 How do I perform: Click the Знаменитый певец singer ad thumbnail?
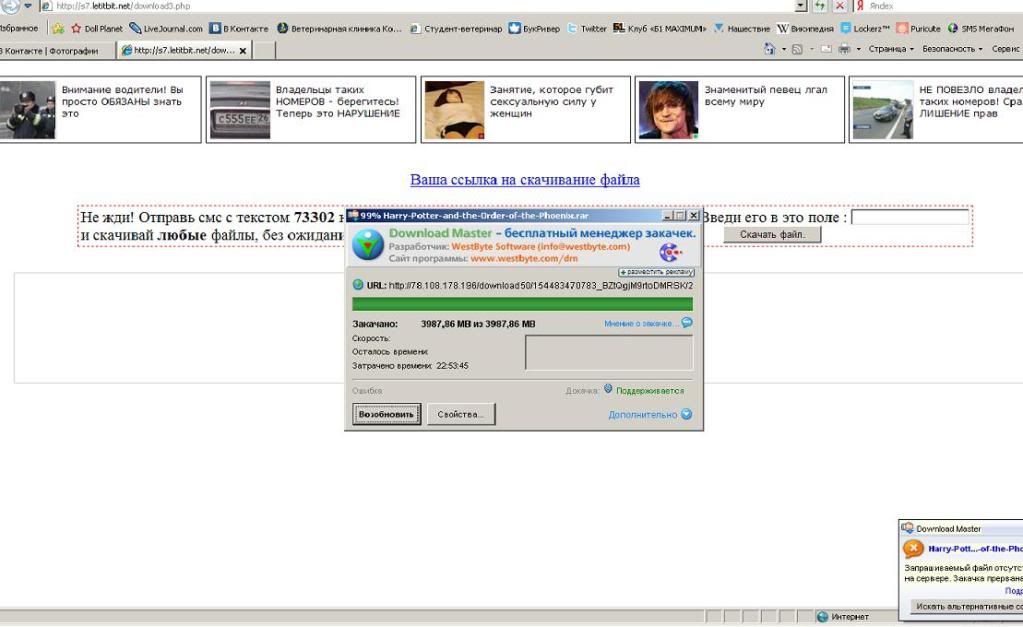click(668, 110)
